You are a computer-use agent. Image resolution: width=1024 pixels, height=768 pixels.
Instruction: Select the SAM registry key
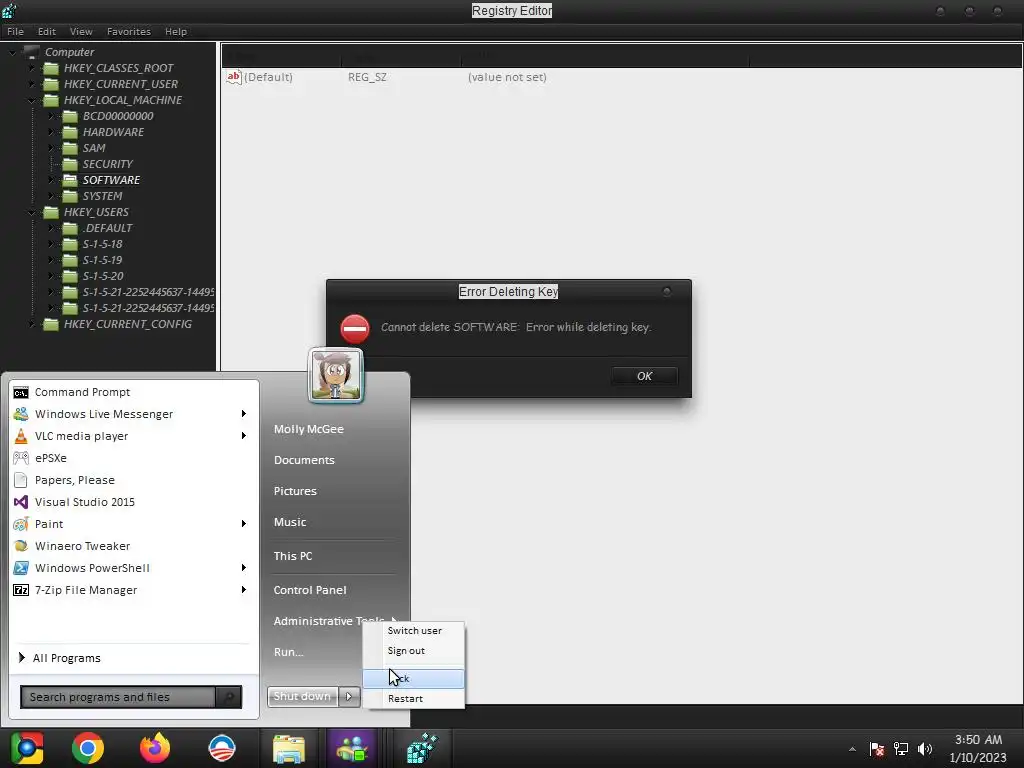(94, 148)
